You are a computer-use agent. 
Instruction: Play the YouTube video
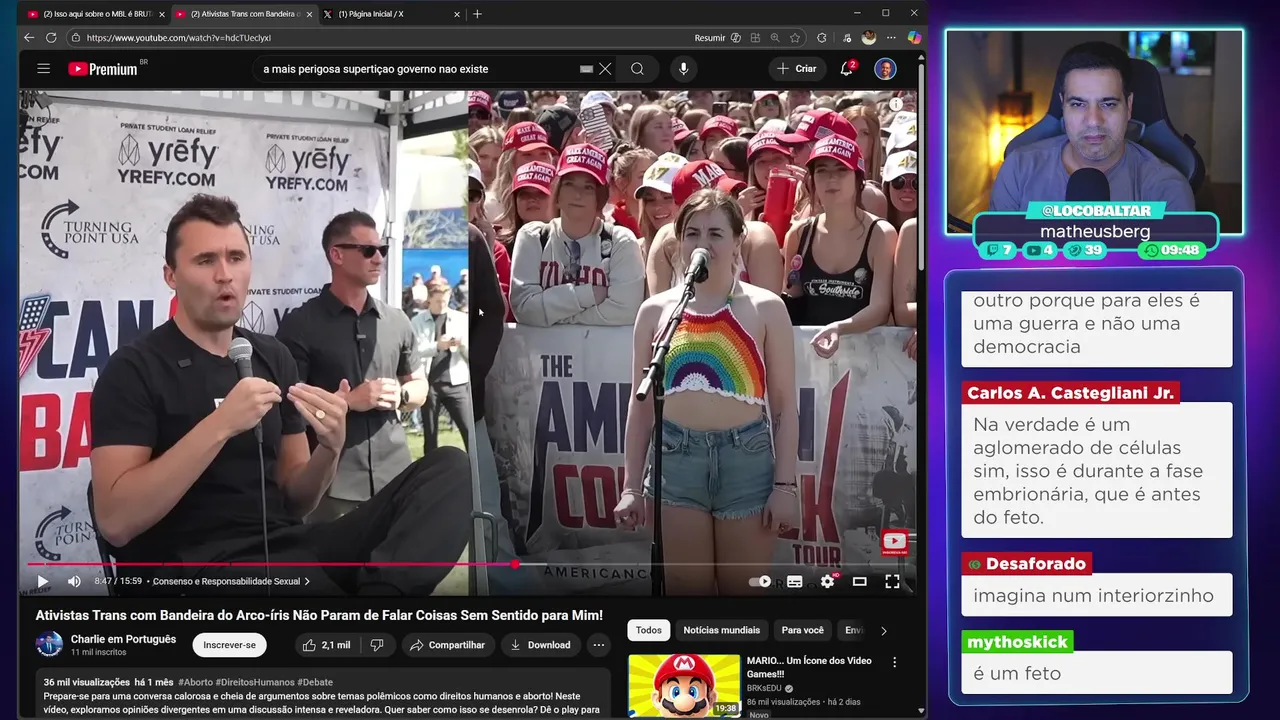coord(42,581)
